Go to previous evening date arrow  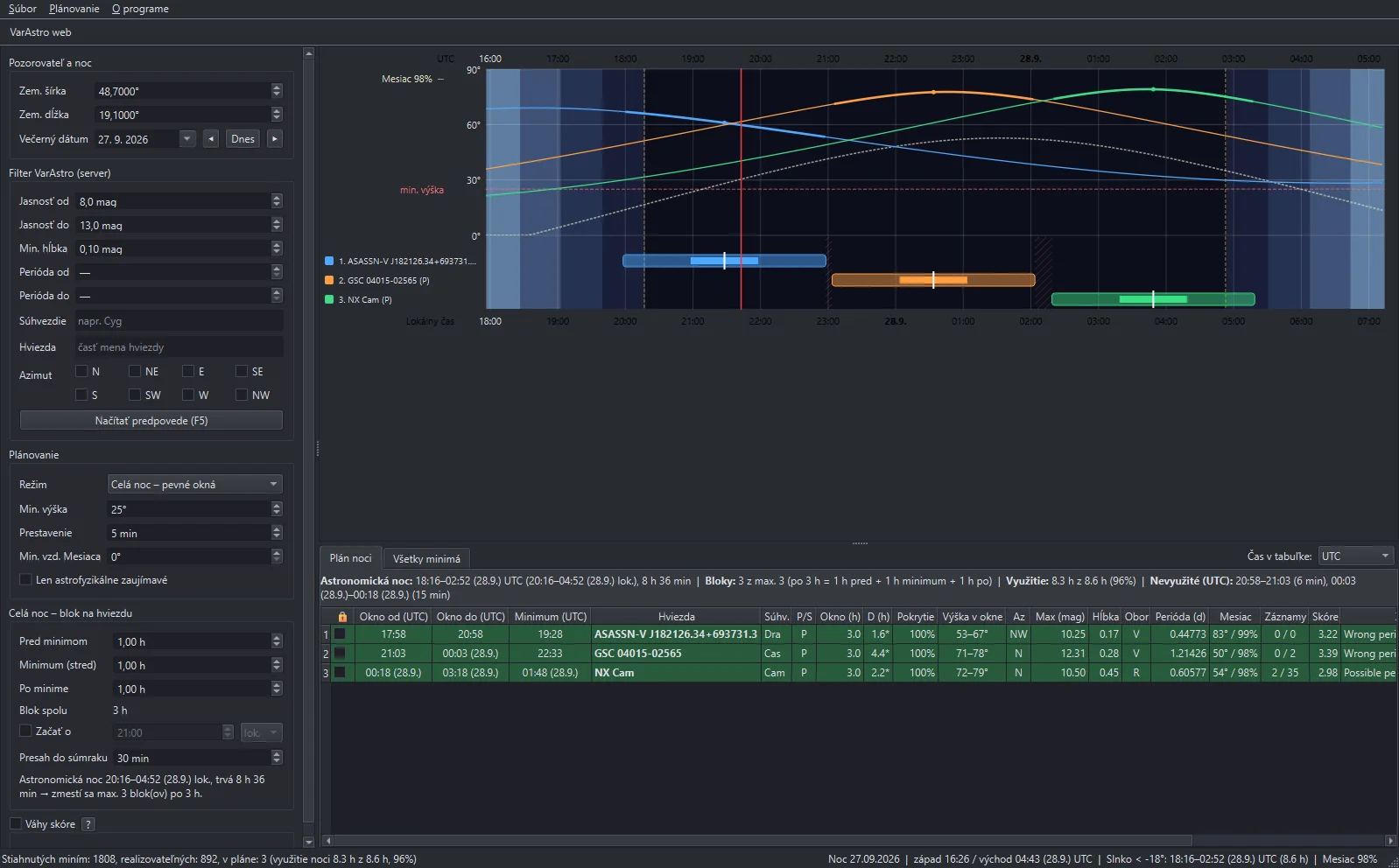pyautogui.click(x=211, y=138)
